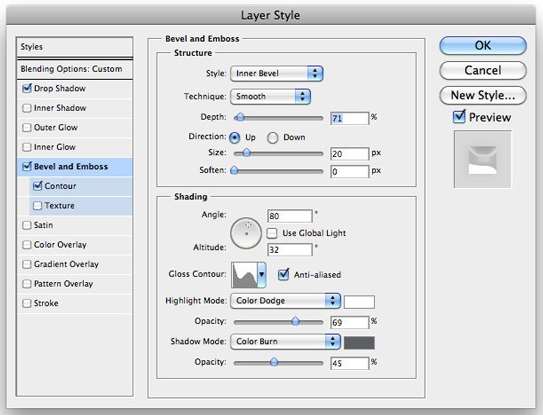Screen dimensions: 543x415
Task: Open Shadow Mode dropdown showing Color Burn
Action: (286, 342)
